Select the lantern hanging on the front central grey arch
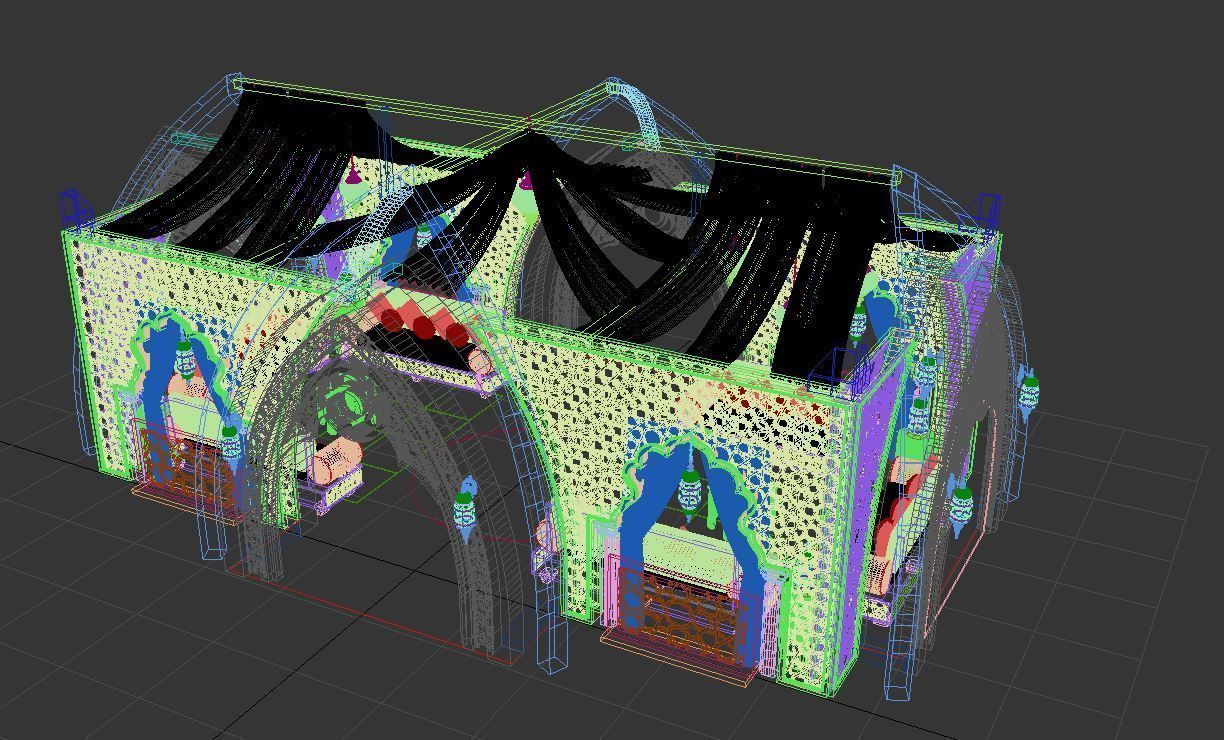 pyautogui.click(x=465, y=507)
